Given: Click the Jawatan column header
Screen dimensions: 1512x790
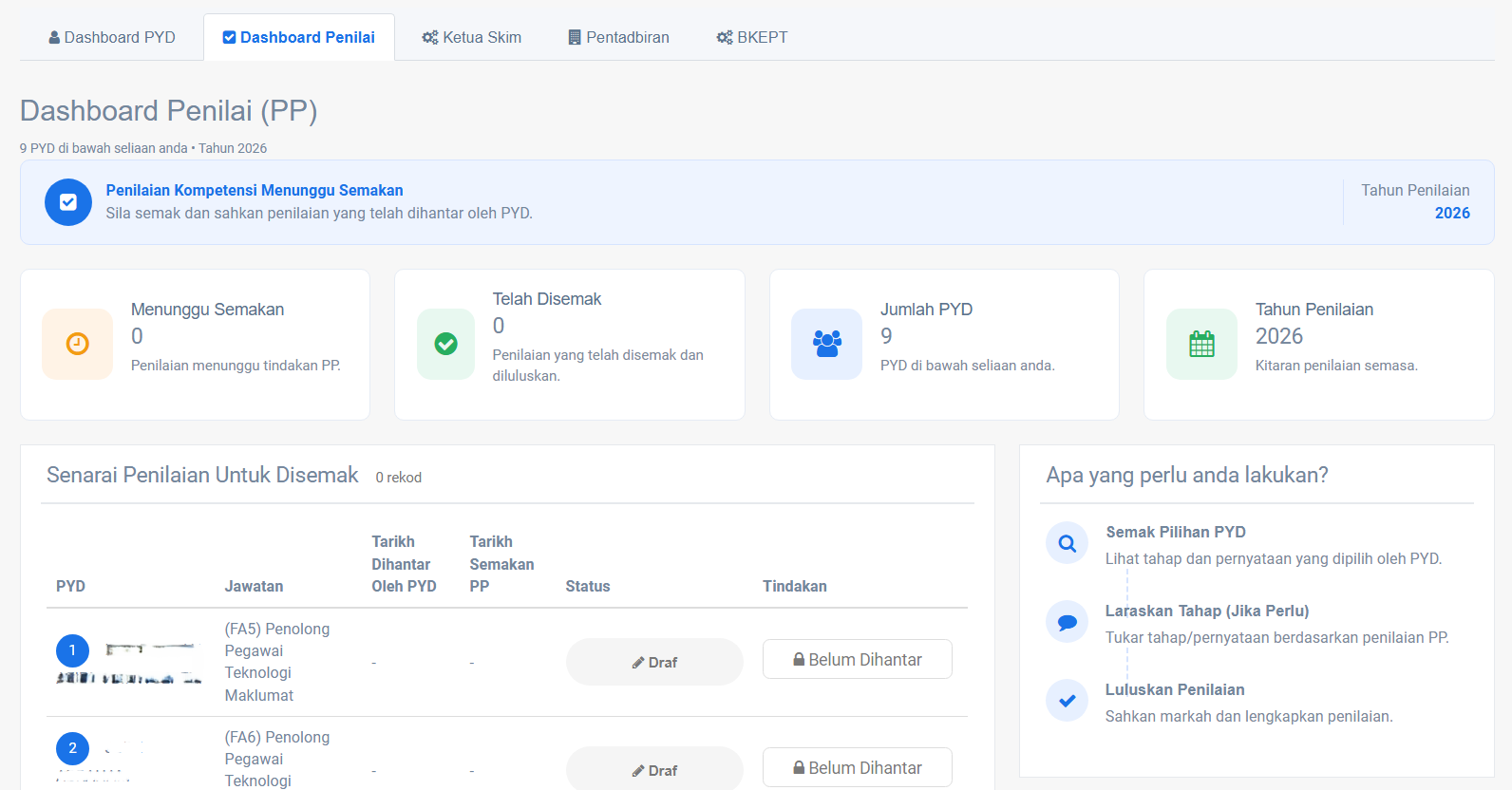Looking at the screenshot, I should (x=254, y=586).
